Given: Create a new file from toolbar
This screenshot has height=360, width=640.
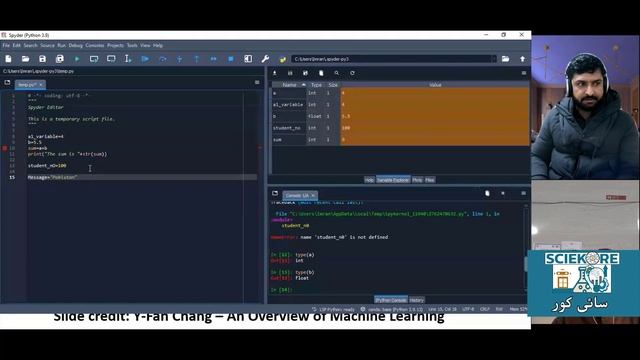Looking at the screenshot, I should [8, 59].
